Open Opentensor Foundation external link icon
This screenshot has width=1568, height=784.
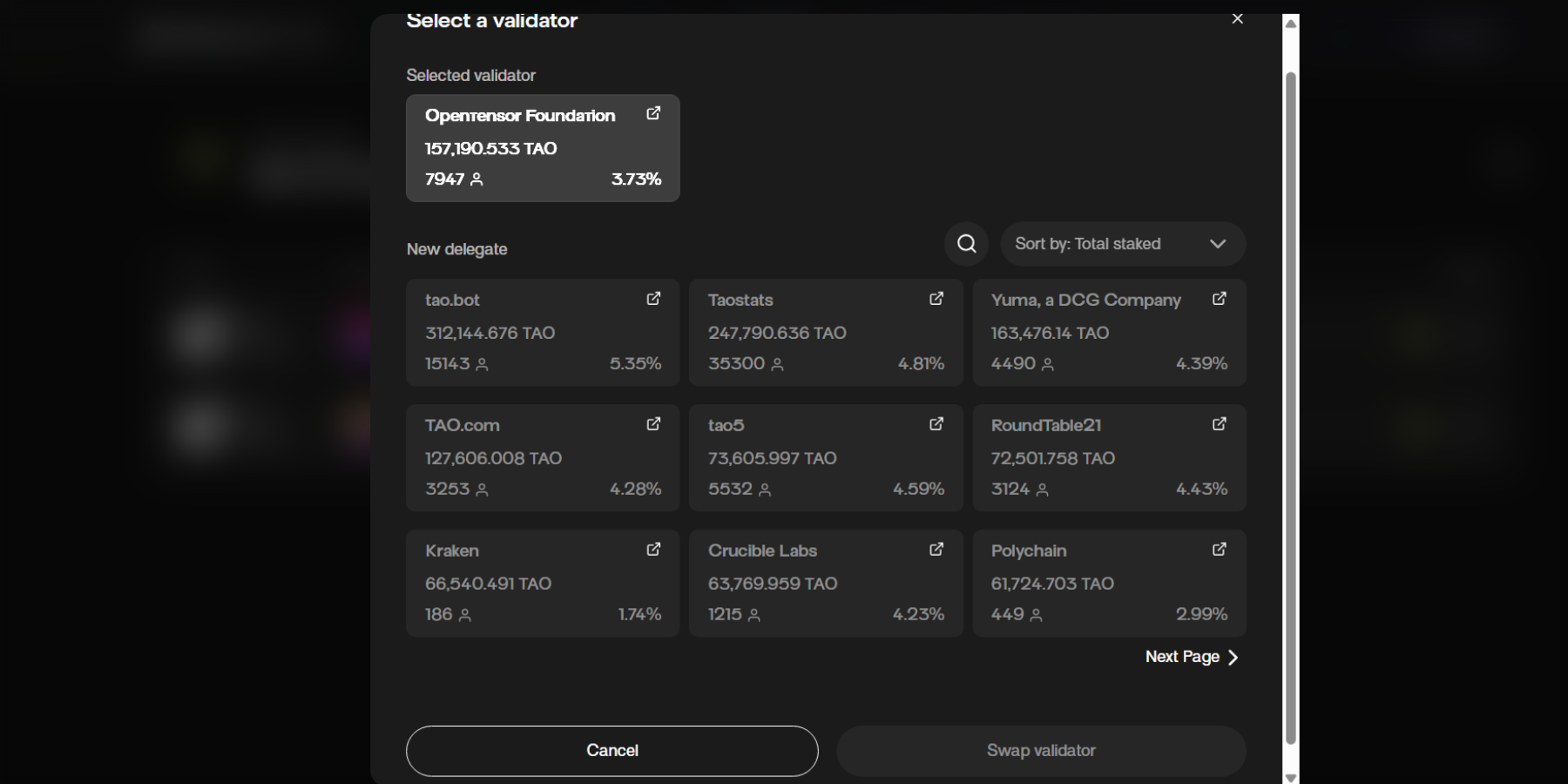point(653,114)
